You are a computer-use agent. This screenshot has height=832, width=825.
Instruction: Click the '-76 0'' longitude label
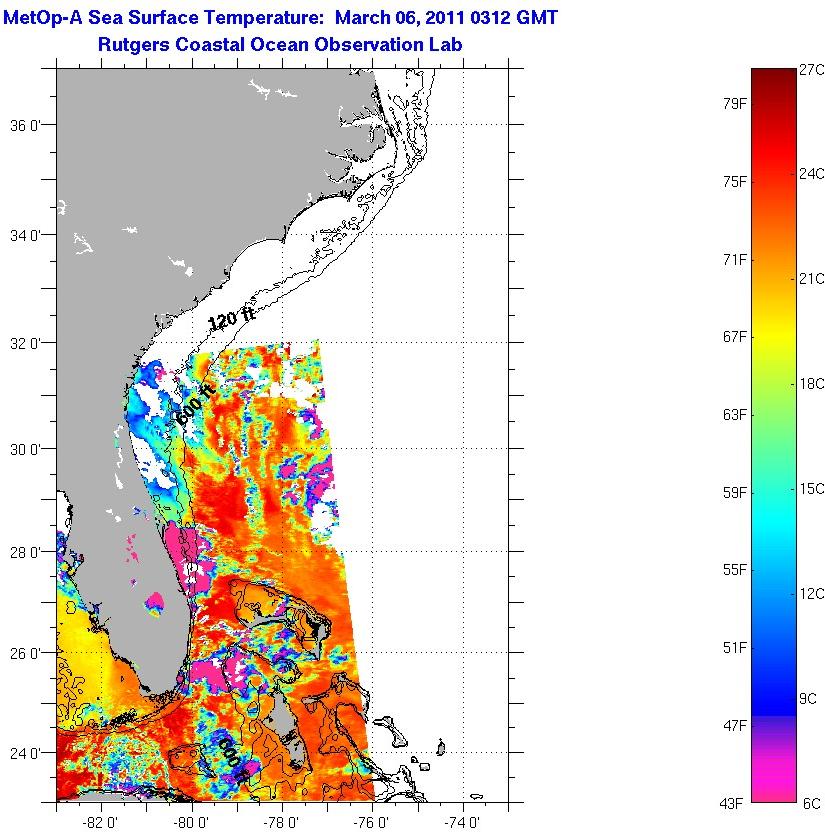pyautogui.click(x=372, y=823)
